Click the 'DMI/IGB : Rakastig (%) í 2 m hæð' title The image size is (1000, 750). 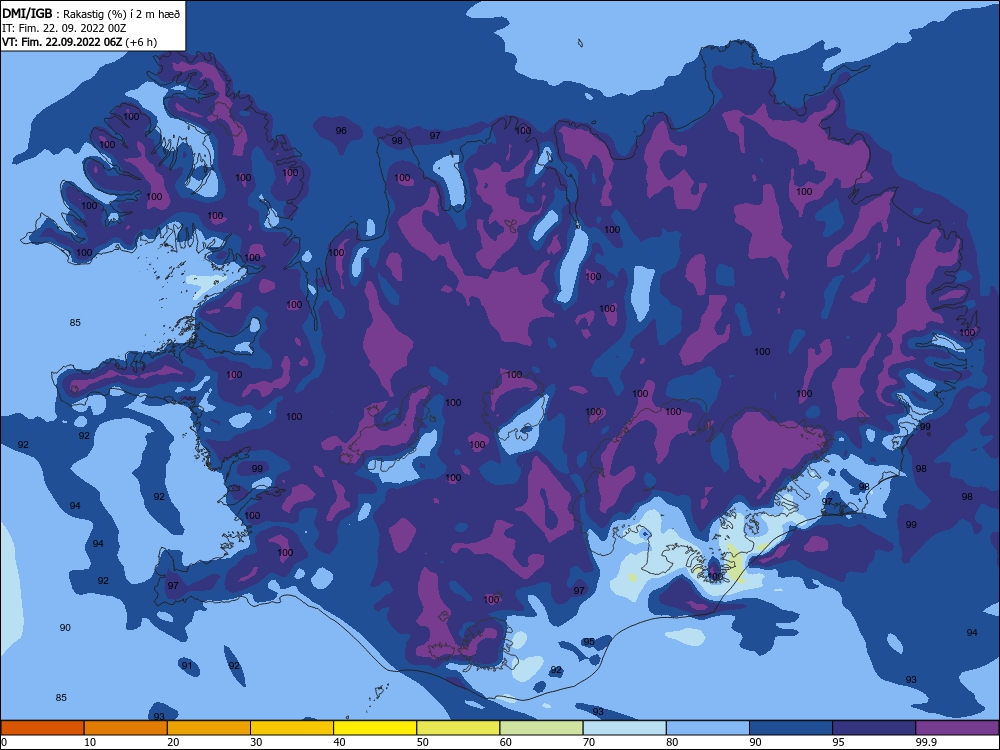[91, 13]
